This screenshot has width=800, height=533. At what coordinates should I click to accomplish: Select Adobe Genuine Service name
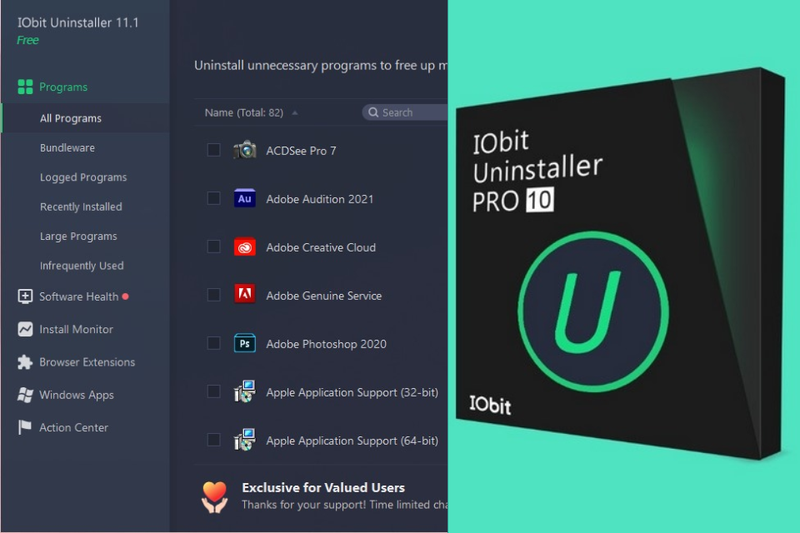pos(323,296)
